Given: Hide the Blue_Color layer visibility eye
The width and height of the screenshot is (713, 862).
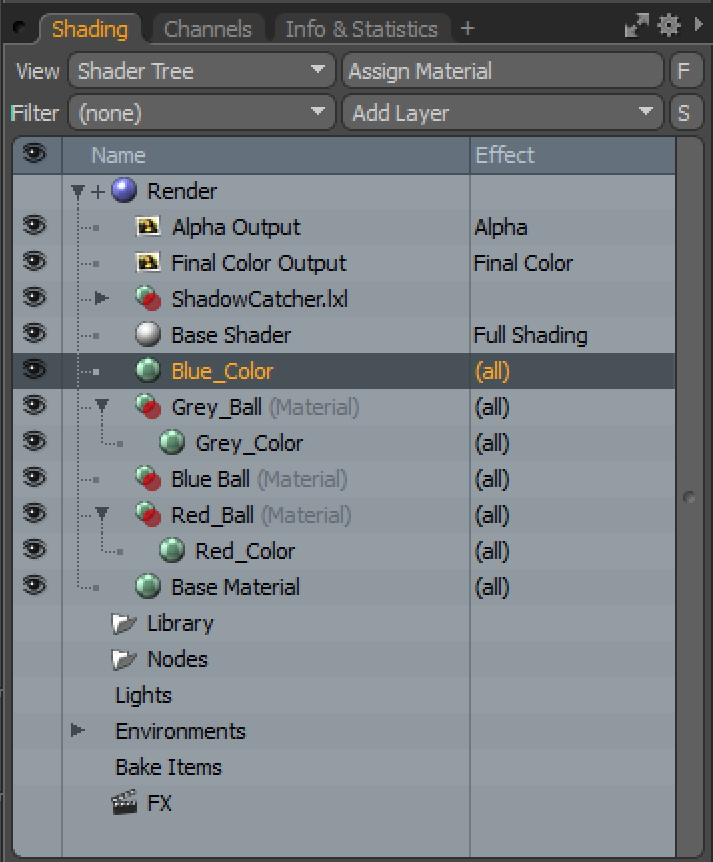Looking at the screenshot, I should (x=34, y=369).
